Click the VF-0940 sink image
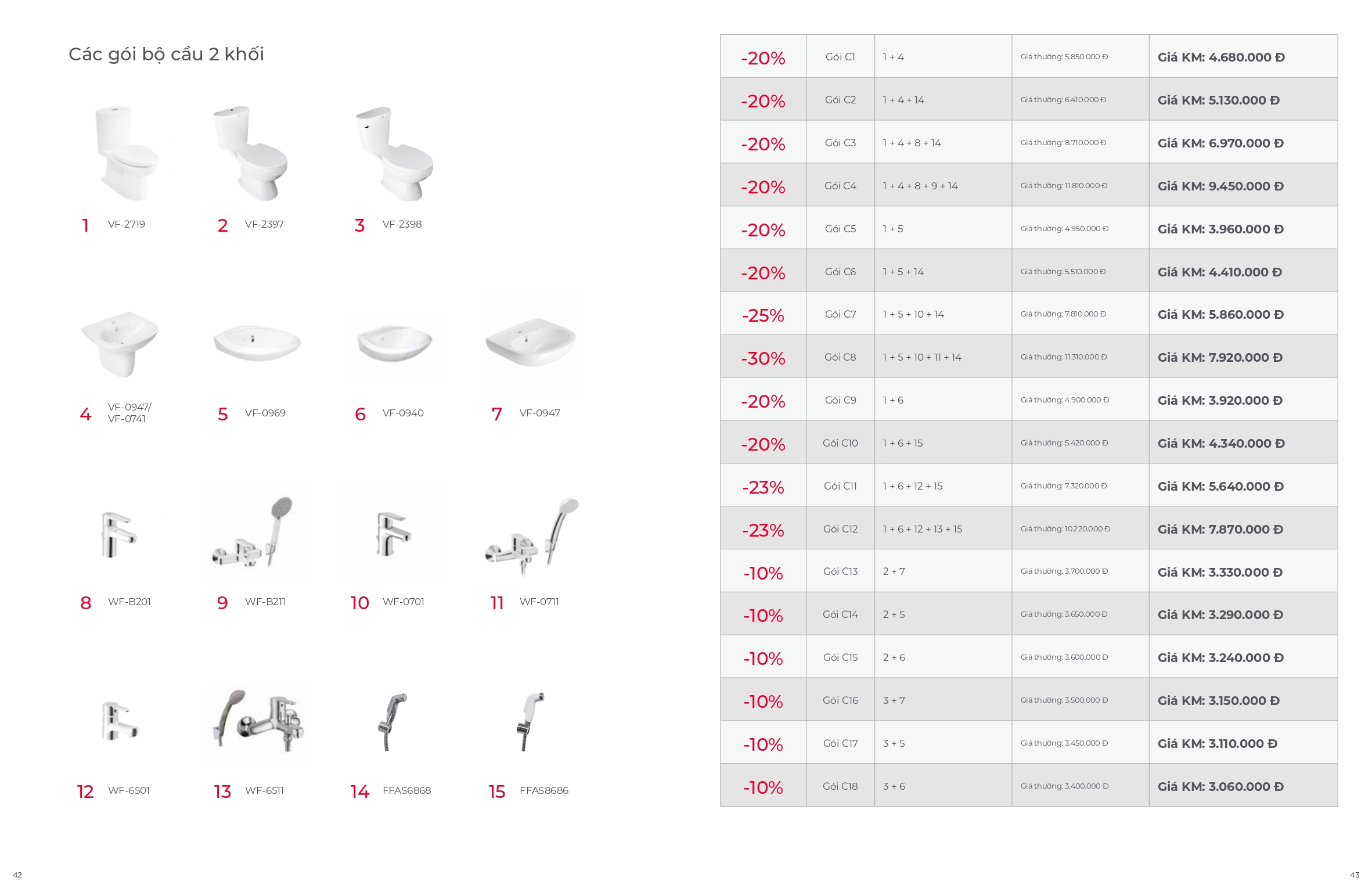The height and width of the screenshot is (892, 1372). coord(395,345)
